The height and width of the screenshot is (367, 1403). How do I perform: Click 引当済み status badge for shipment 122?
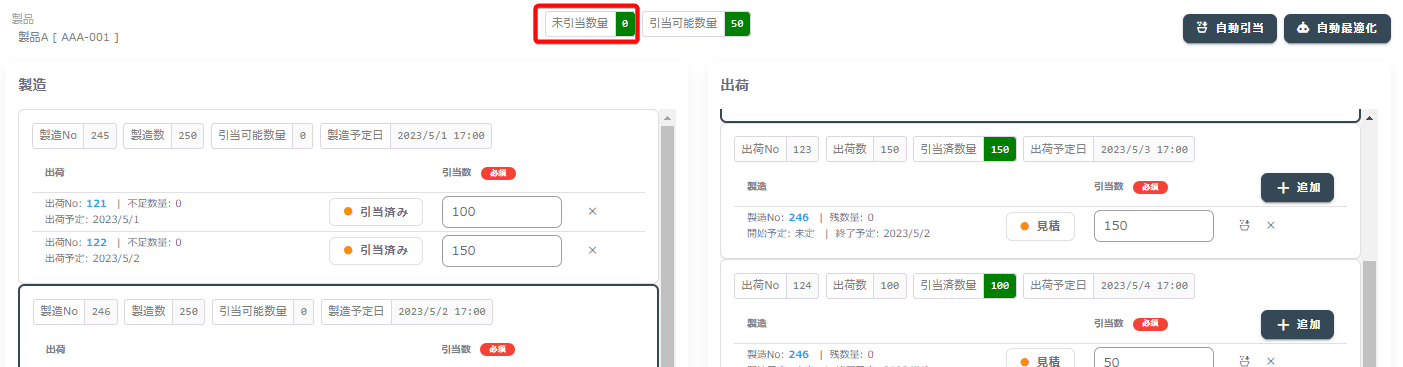coord(376,250)
